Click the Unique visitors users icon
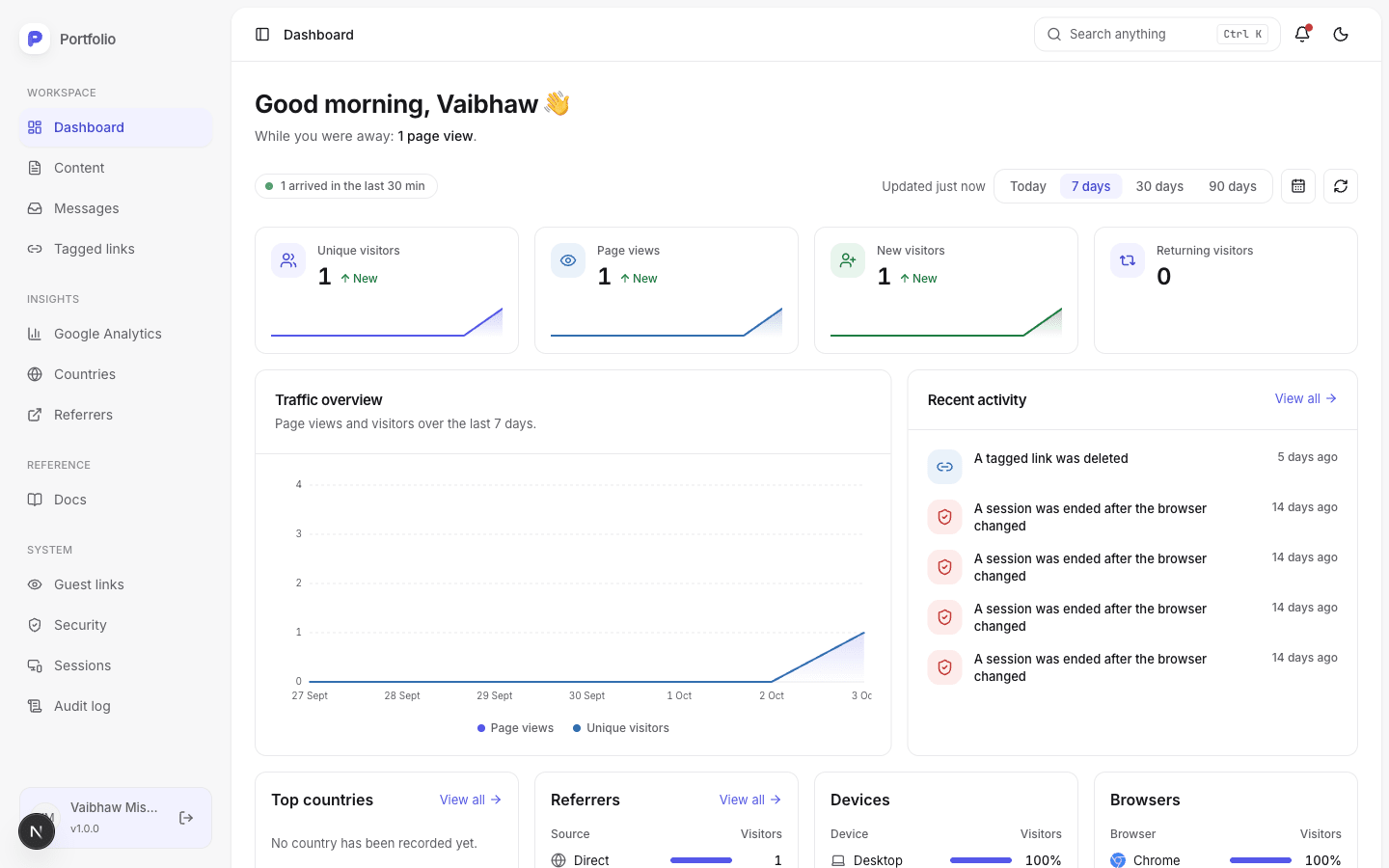The width and height of the screenshot is (1389, 868). coord(288,260)
